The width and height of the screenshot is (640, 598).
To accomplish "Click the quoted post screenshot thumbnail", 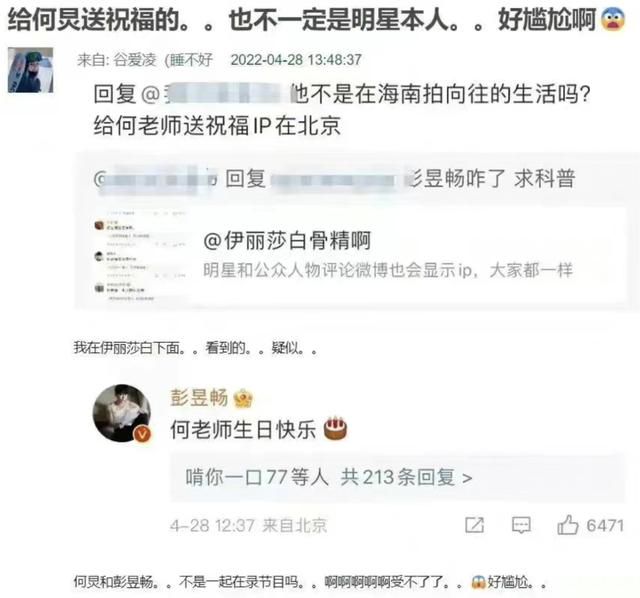I will point(140,256).
